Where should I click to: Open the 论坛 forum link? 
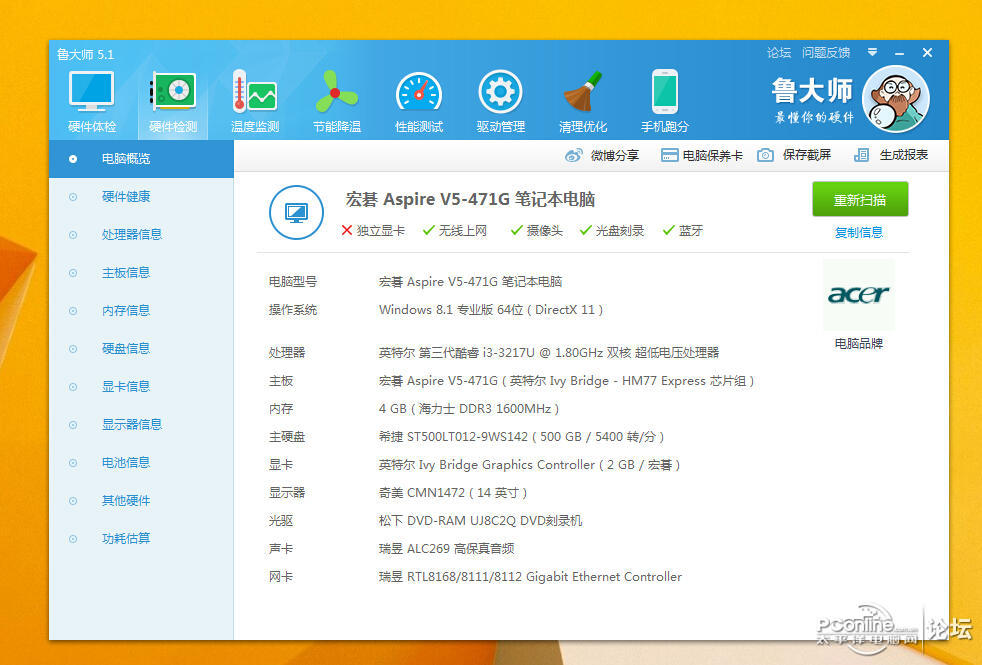coord(779,53)
